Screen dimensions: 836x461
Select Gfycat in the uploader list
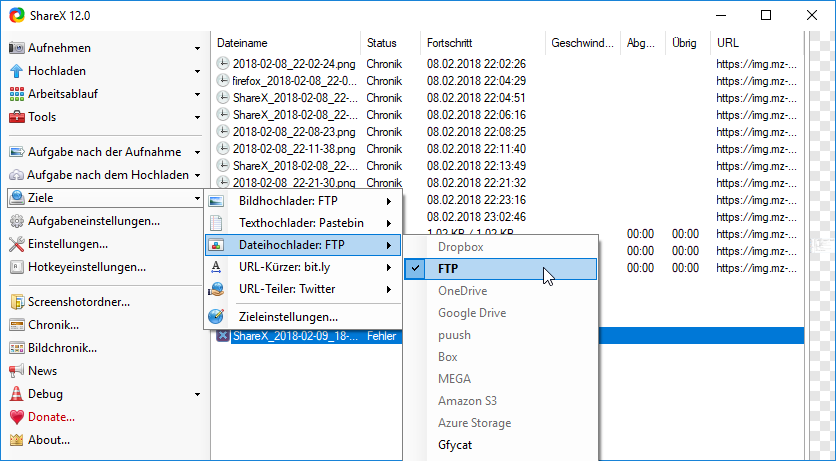[455, 445]
